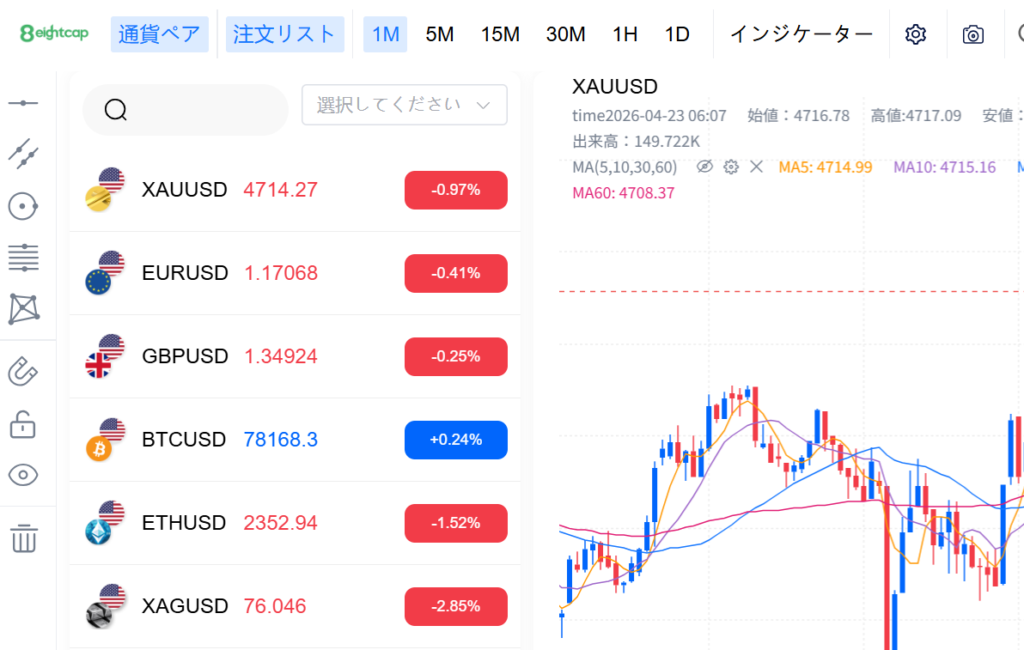Open MA indicator settings gear

pos(731,167)
